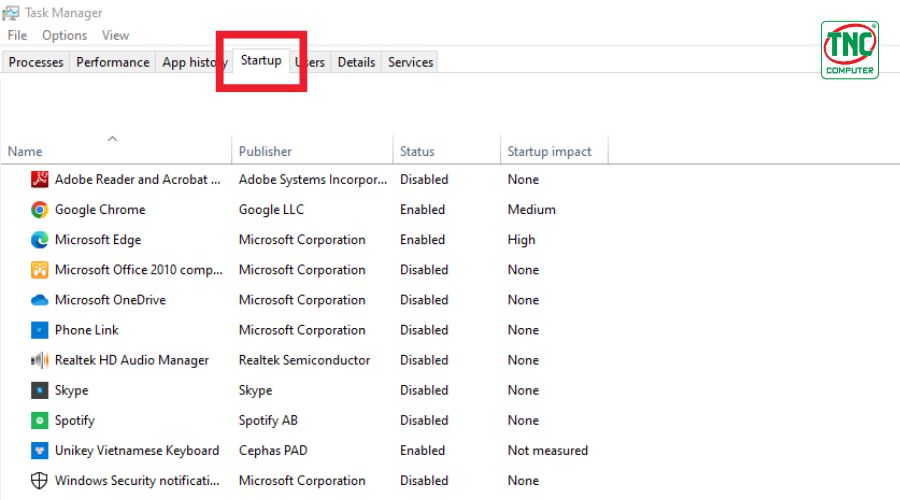The width and height of the screenshot is (900, 500).
Task: Click Google Chrome's Enabled status
Action: 422,210
